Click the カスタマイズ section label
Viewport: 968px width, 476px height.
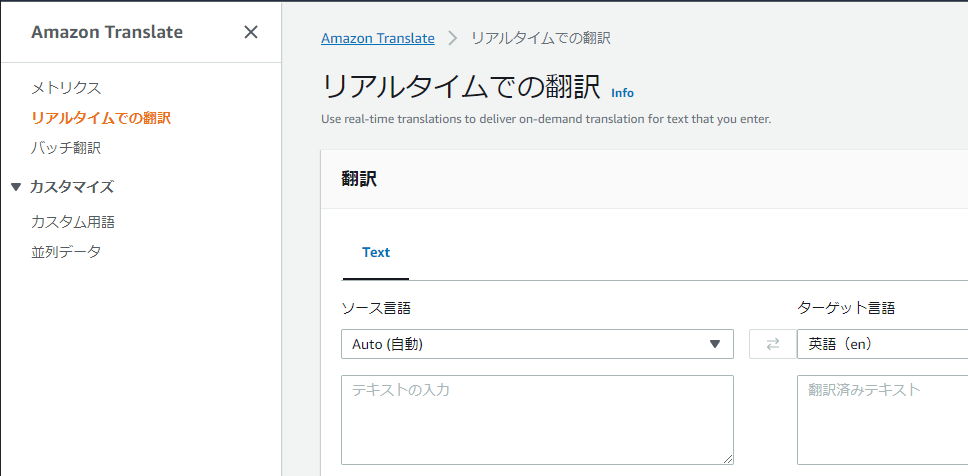tap(72, 187)
